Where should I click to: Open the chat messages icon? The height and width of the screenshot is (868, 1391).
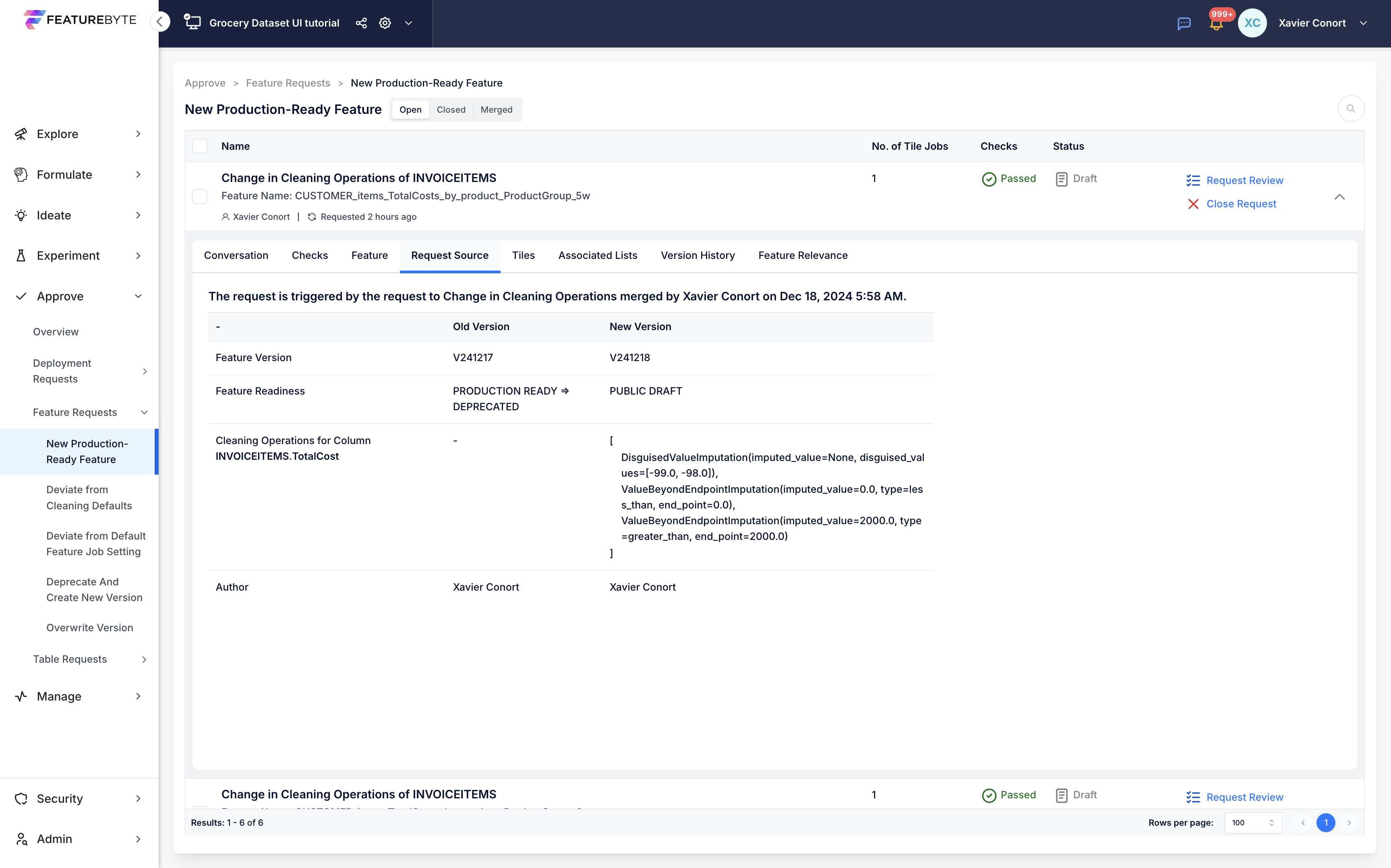point(1184,23)
